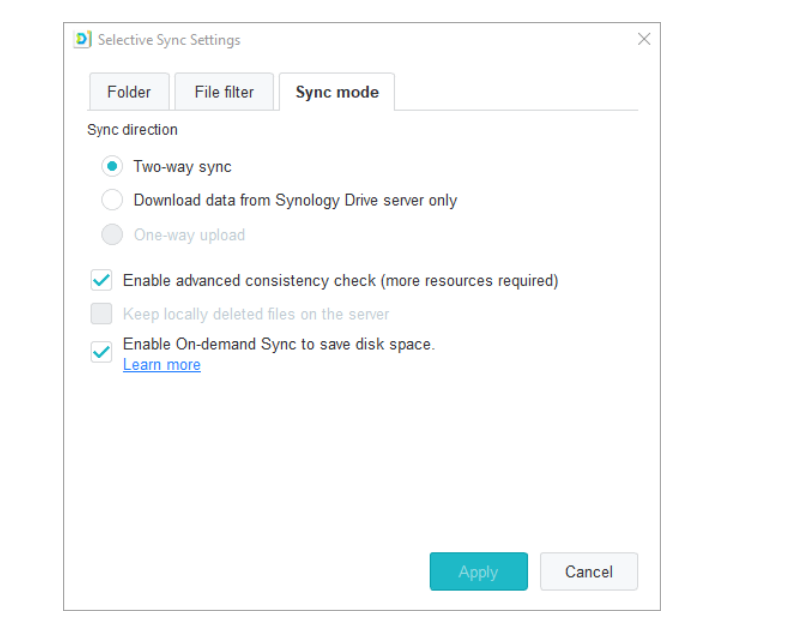Click the greyed-out One-way upload radio button
The image size is (804, 640).
(x=112, y=235)
